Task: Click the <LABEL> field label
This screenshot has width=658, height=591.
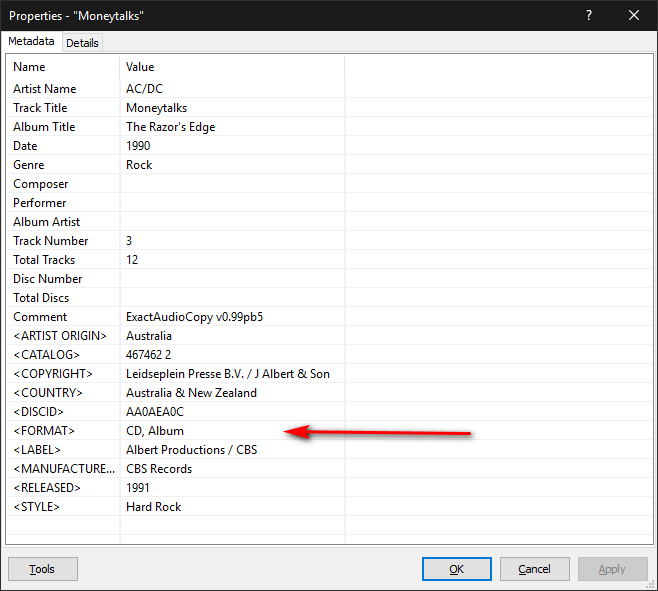Action: (37, 450)
